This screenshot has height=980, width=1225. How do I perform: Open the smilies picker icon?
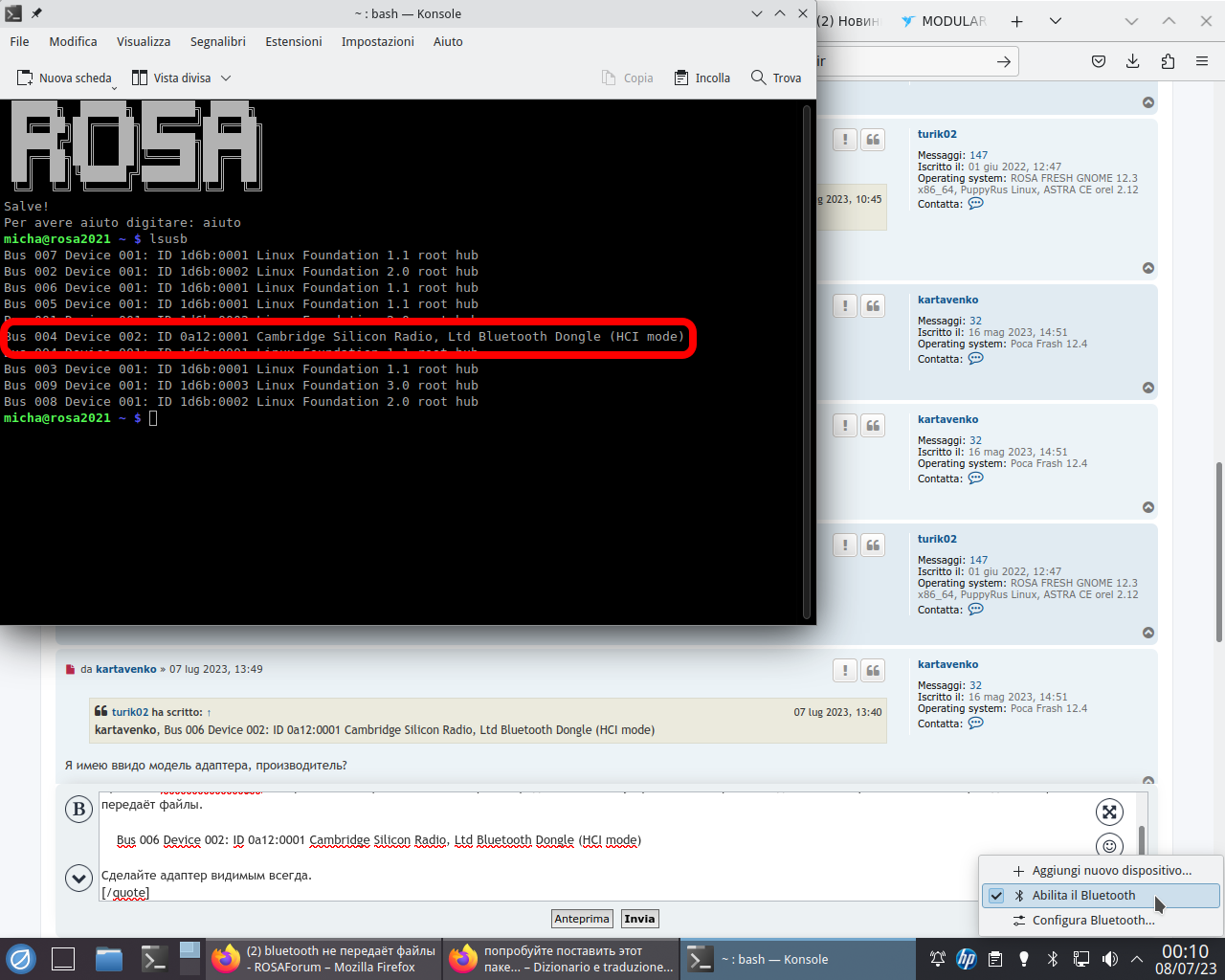pos(1109,845)
